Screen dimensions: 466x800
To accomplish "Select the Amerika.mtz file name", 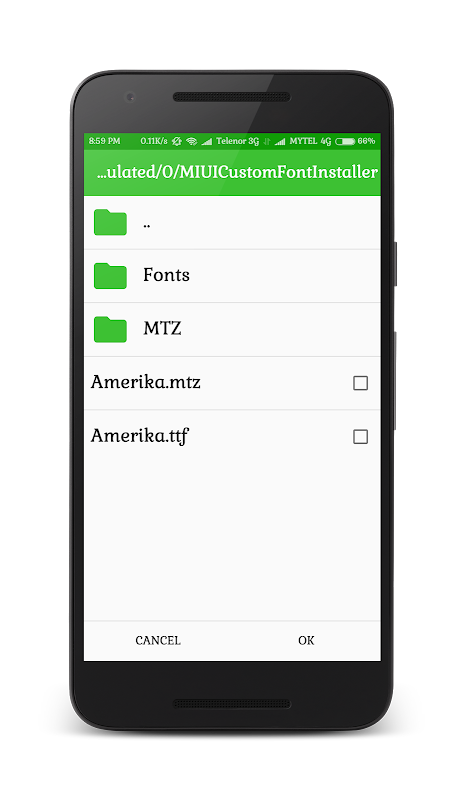I will [145, 382].
